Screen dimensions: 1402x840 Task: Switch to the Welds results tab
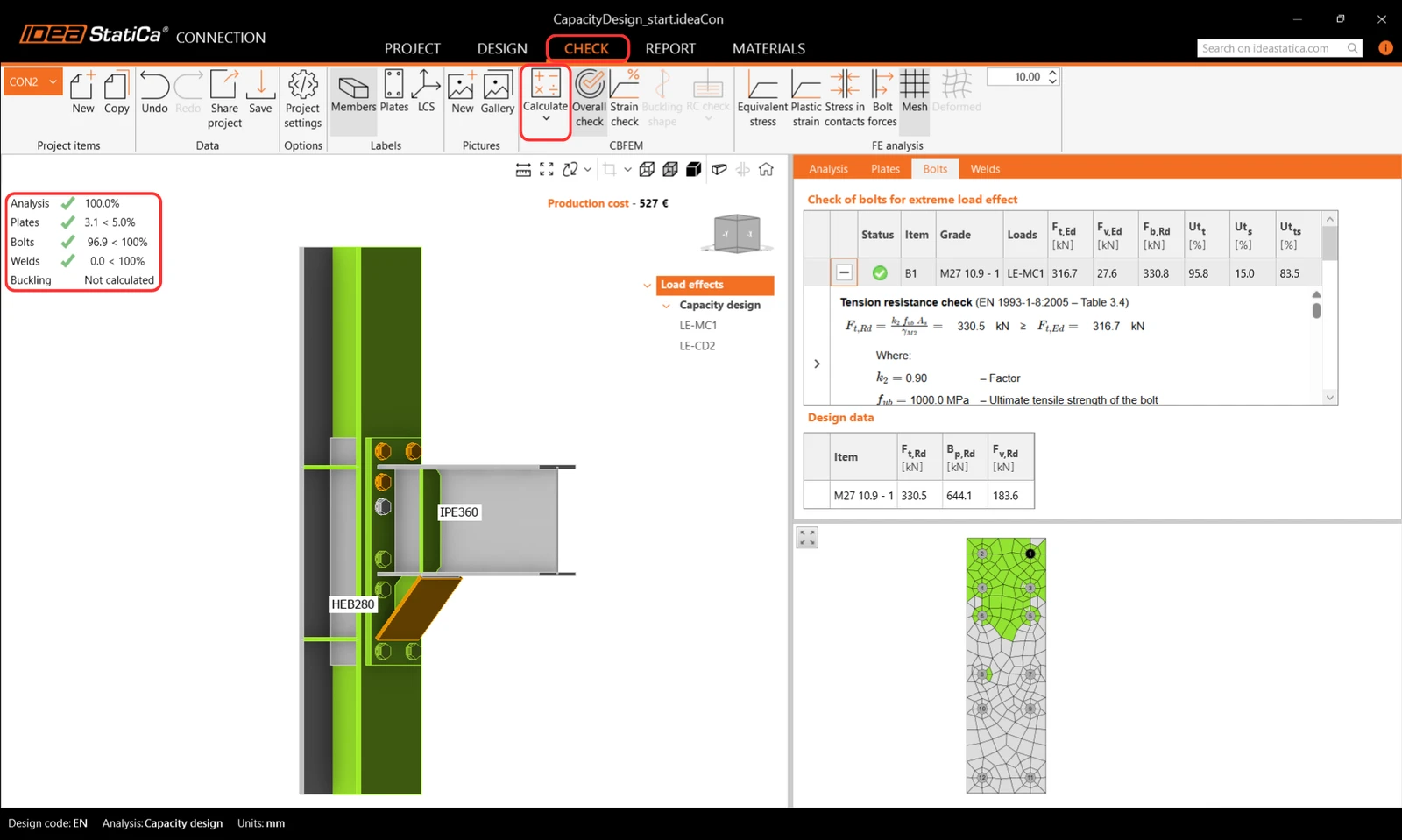tap(985, 169)
